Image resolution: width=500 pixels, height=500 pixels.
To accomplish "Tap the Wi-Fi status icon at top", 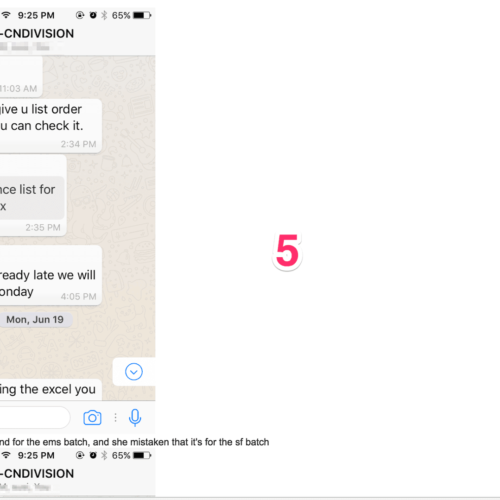I will tap(6, 15).
